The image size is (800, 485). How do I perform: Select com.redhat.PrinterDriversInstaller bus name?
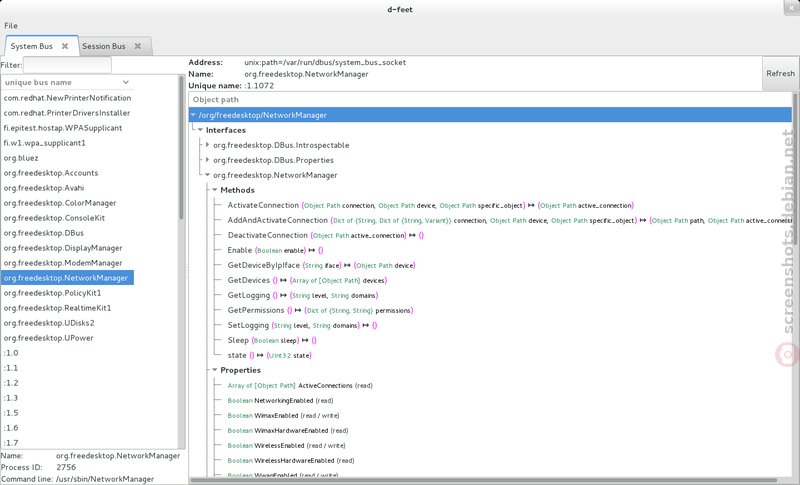click(x=67, y=113)
